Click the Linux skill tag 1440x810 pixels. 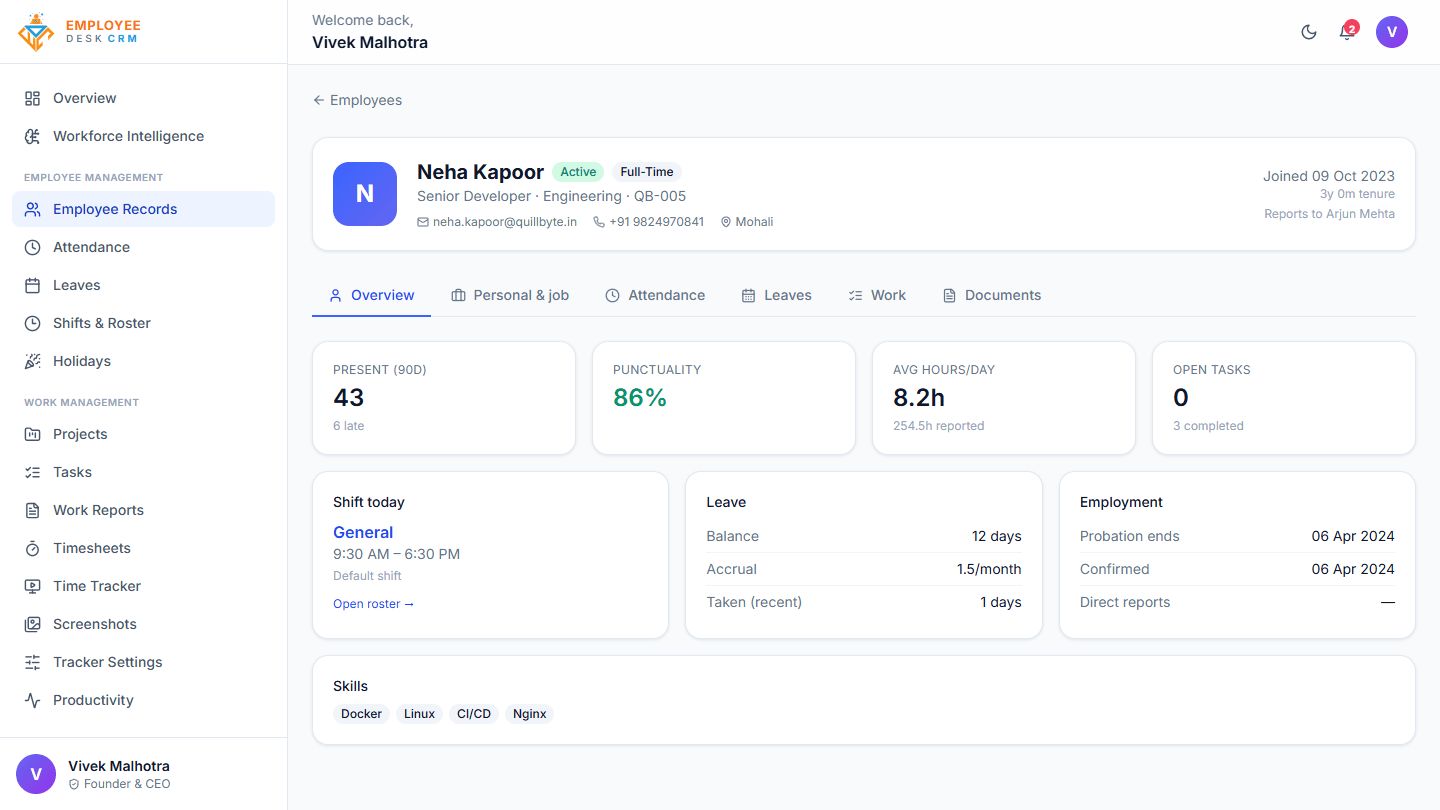(419, 714)
